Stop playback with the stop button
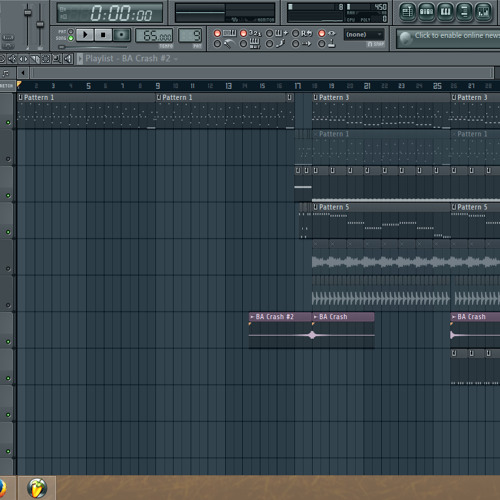Viewport: 500px width, 500px height. pyautogui.click(x=103, y=35)
